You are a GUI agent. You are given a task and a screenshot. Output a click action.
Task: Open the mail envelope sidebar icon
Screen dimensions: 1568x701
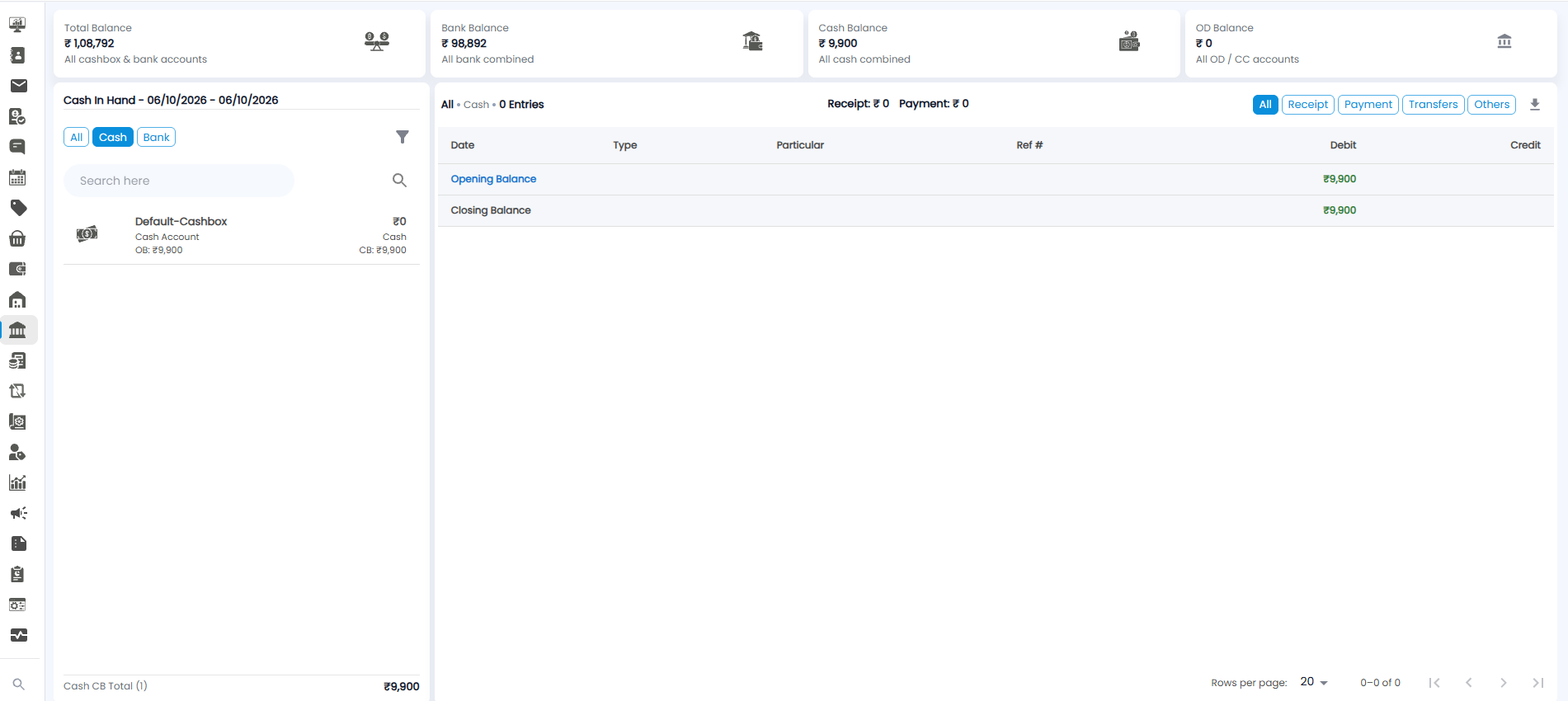pos(17,86)
